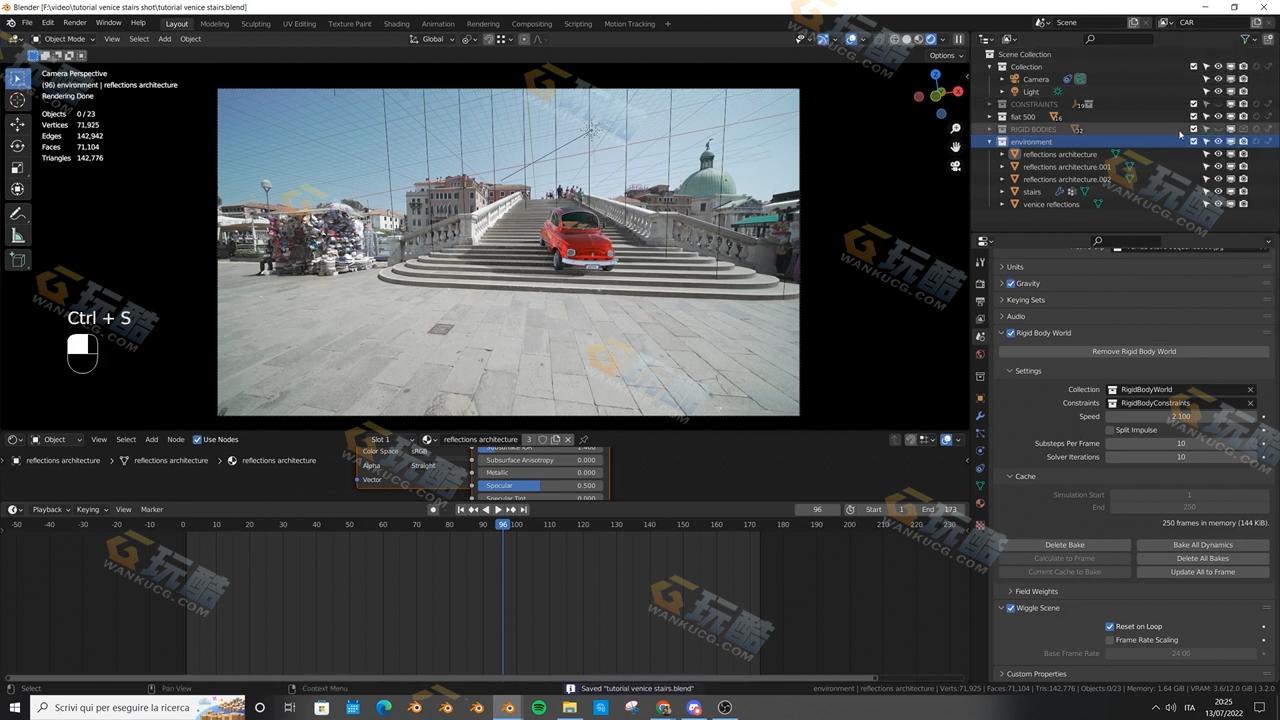Open the Object Mode dropdown
1280x720 pixels.
click(x=65, y=39)
